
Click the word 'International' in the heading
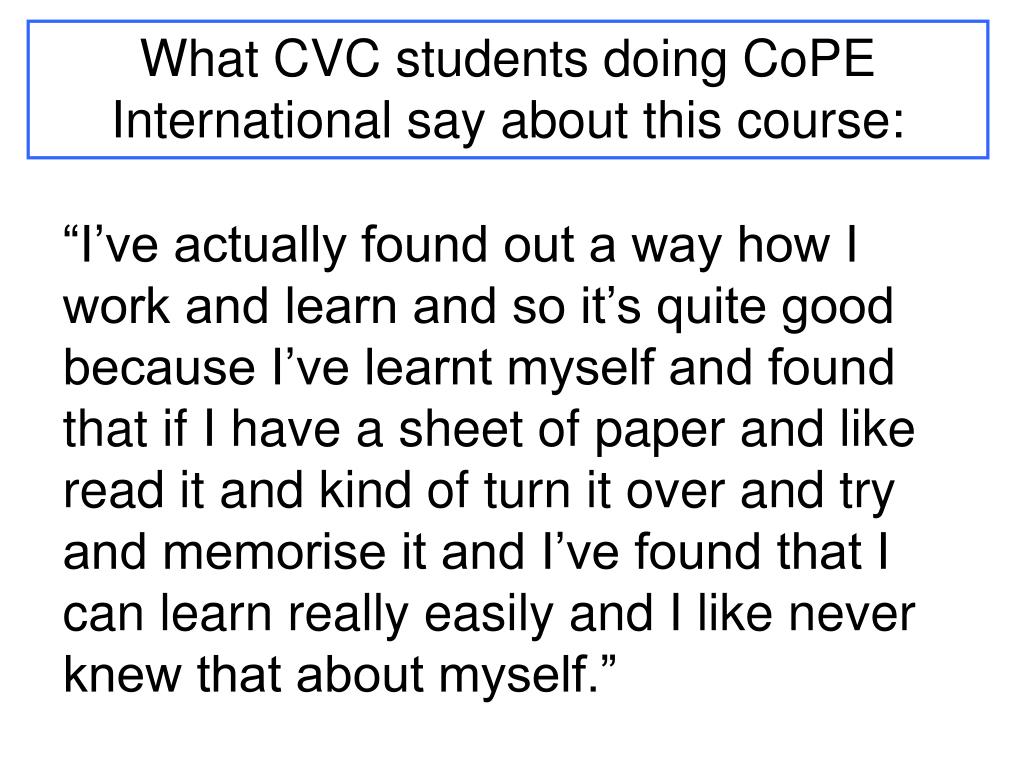251,121
